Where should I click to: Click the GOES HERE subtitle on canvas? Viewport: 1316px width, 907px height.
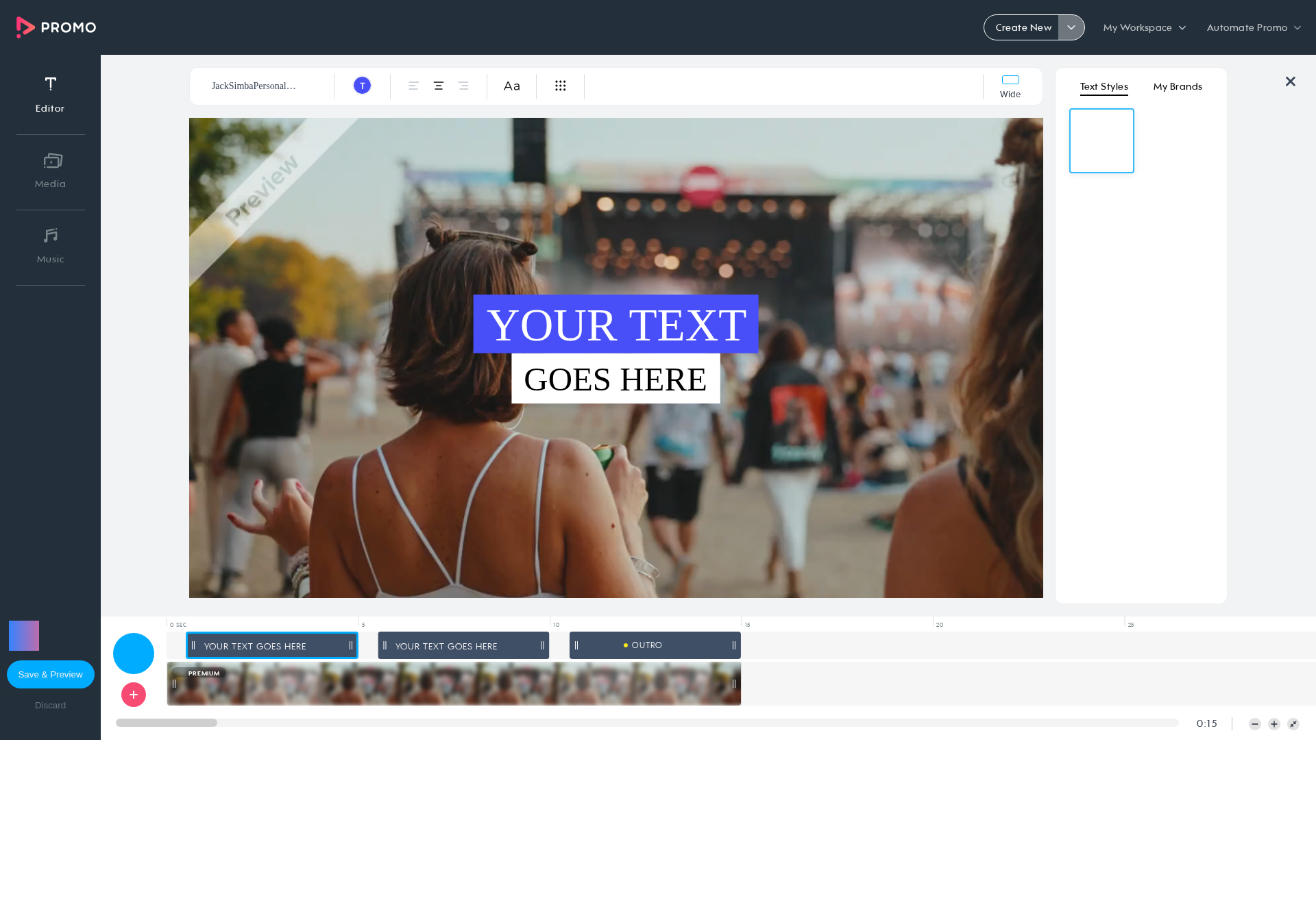pyautogui.click(x=616, y=379)
